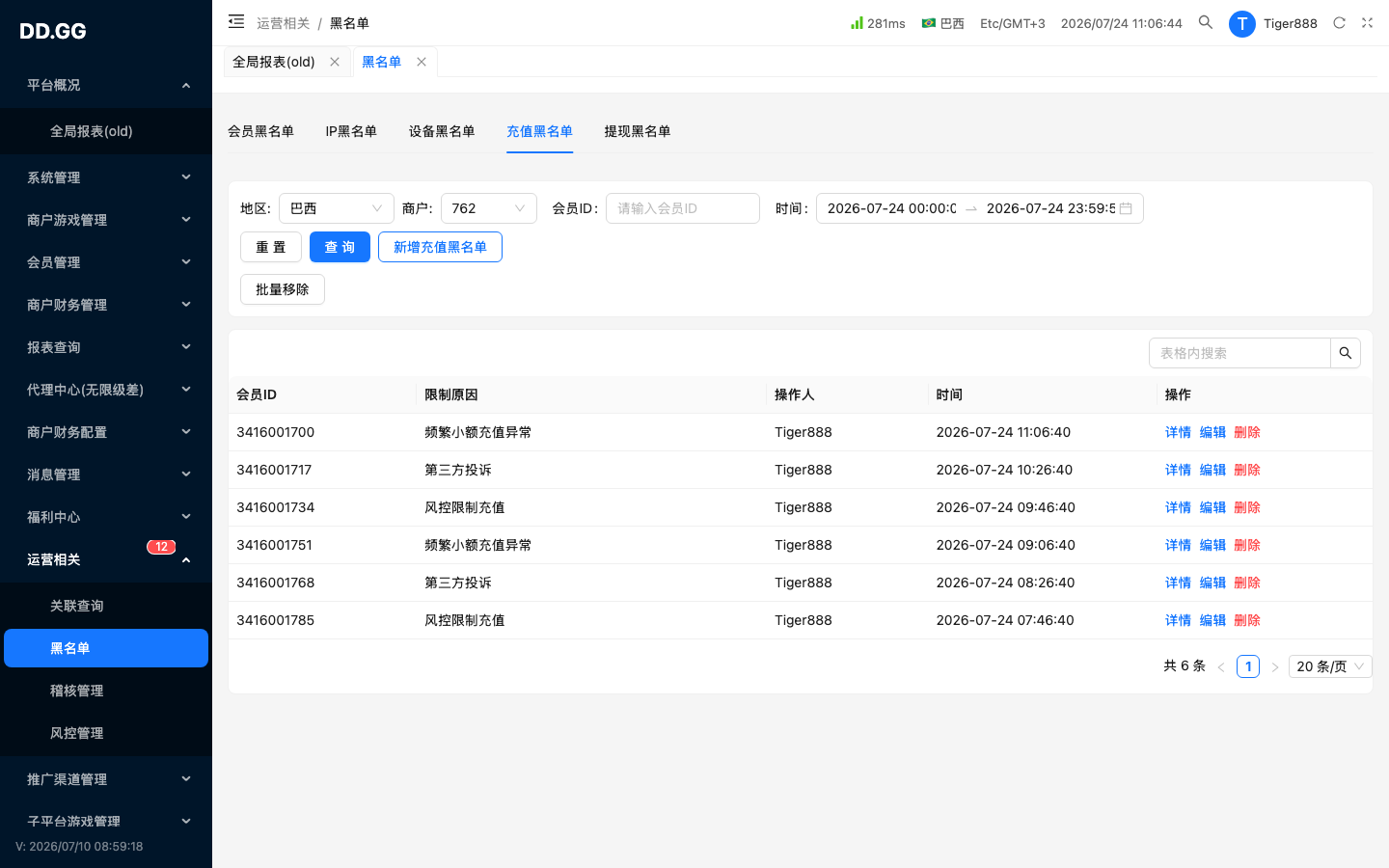Image resolution: width=1389 pixels, height=868 pixels.
Task: Click the 12 notification badge
Action: click(161, 547)
